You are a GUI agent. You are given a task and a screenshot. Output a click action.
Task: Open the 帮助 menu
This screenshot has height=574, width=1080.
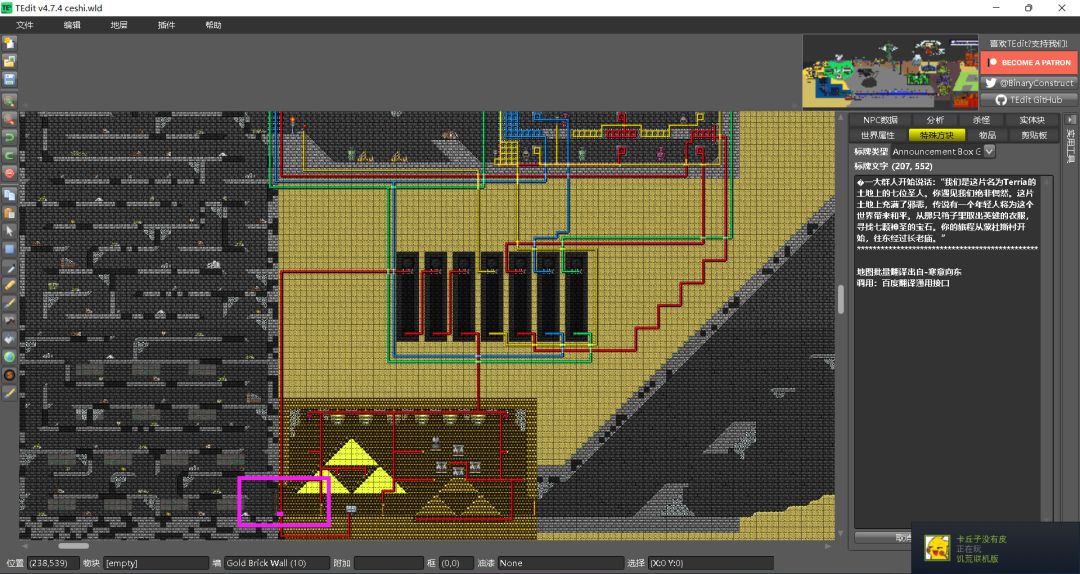[x=213, y=25]
